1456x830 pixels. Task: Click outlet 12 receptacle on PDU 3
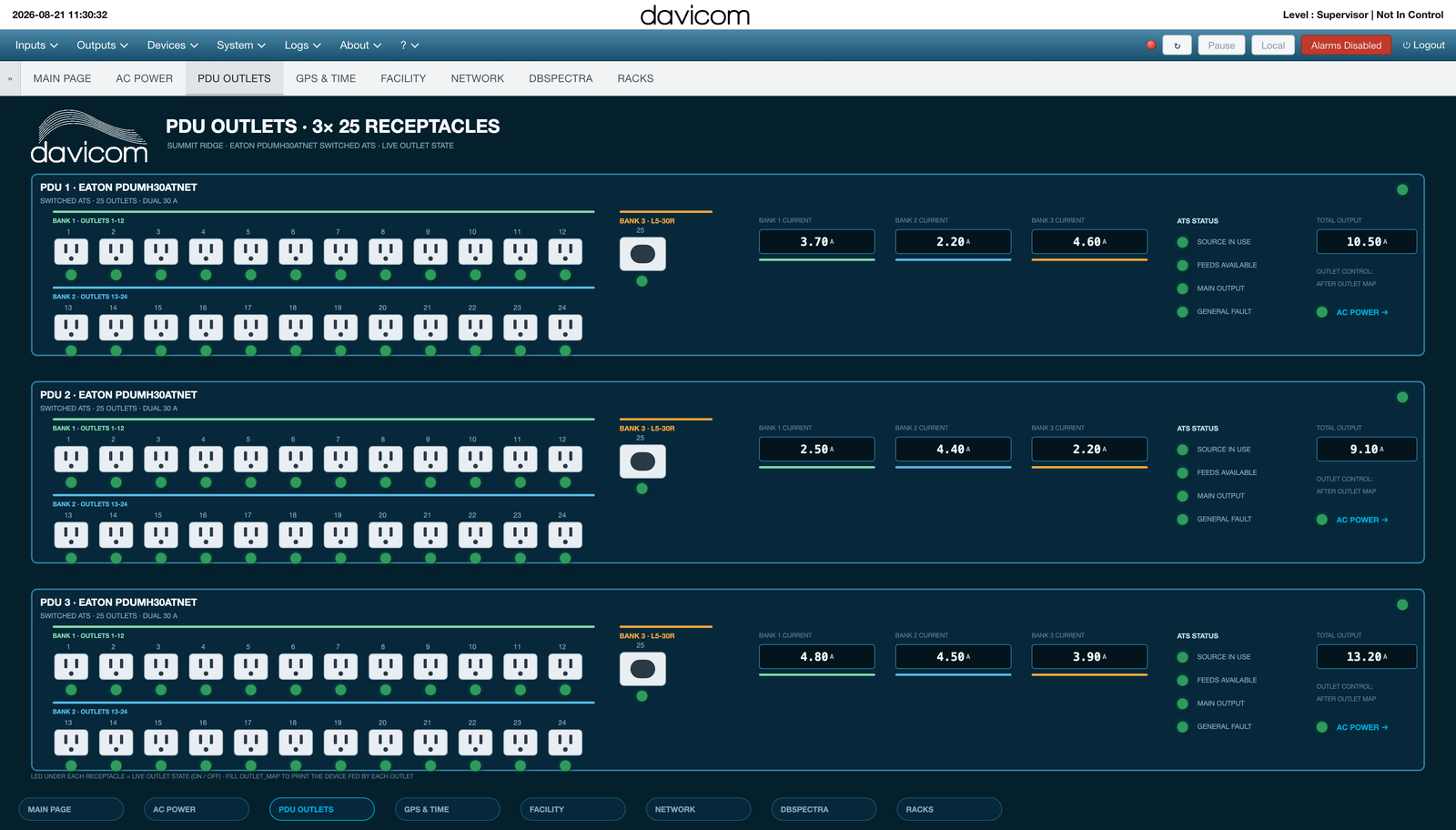coord(565,667)
